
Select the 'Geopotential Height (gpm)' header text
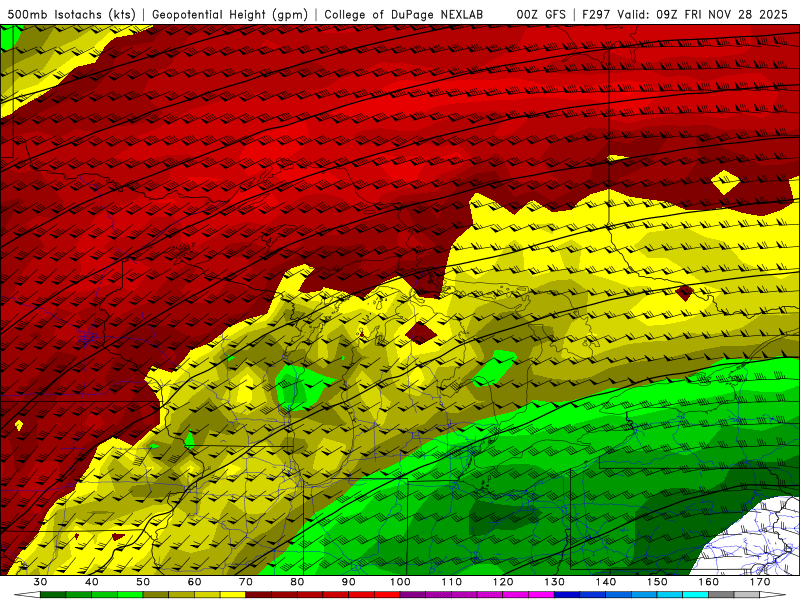coord(230,14)
